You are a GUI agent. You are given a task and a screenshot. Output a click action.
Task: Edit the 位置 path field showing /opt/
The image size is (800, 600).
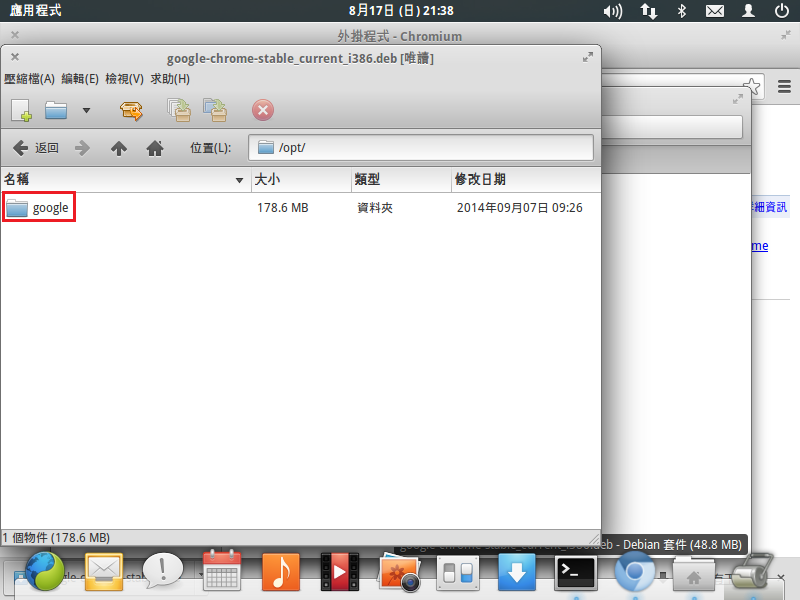(x=421, y=147)
